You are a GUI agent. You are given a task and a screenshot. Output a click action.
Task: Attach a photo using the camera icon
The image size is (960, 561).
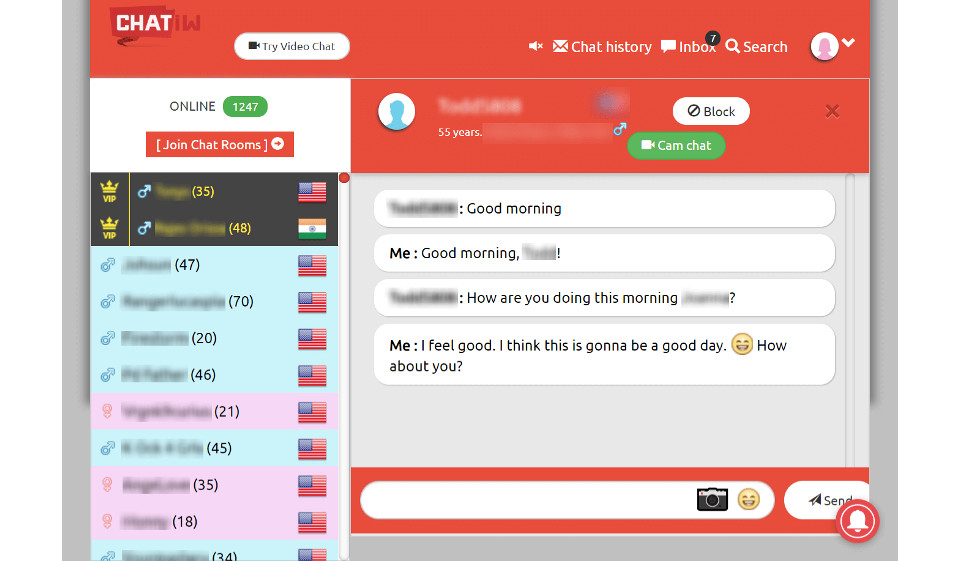tap(712, 499)
